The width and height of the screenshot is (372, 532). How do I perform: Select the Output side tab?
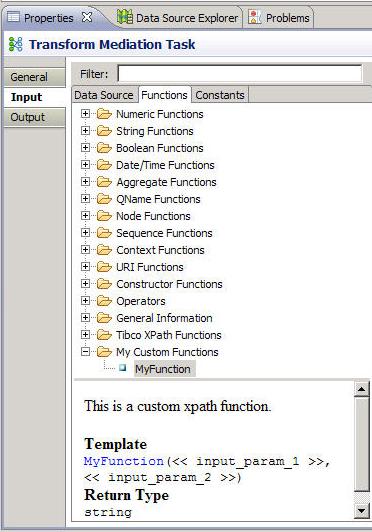(34, 117)
